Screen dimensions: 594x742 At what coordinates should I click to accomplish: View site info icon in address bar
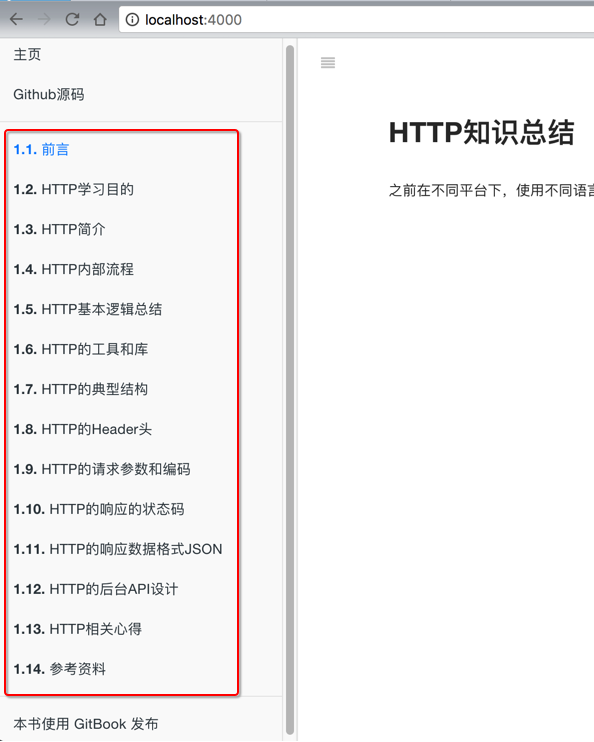[132, 19]
